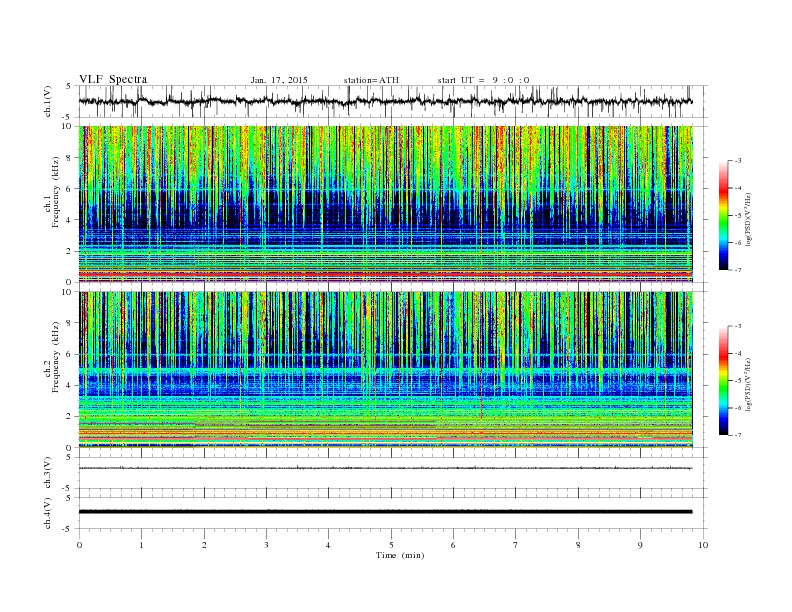Click the "ch.4(V)" axis label
The width and height of the screenshot is (792, 612).
pyautogui.click(x=48, y=514)
